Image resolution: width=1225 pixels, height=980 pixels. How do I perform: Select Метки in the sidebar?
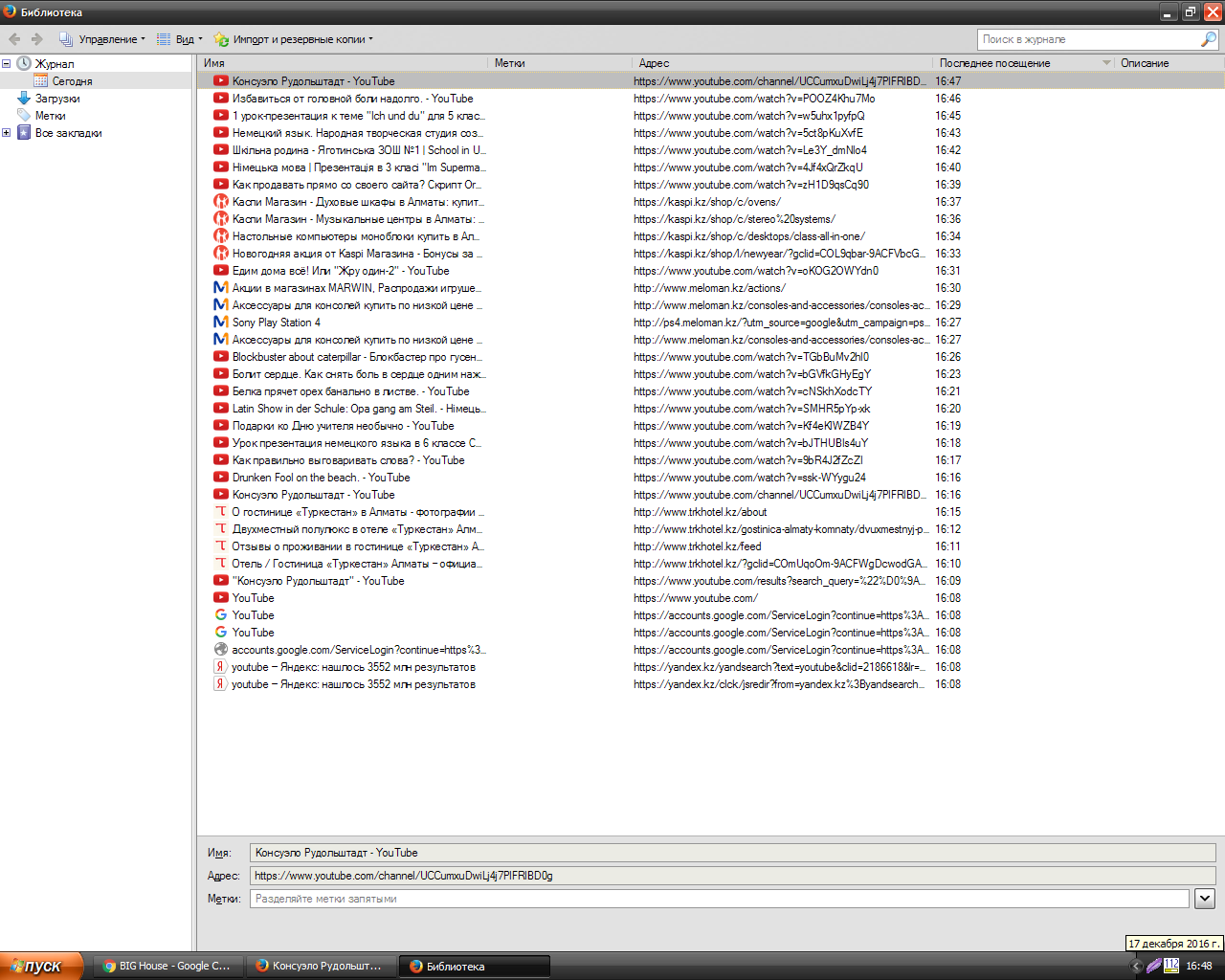coord(50,116)
